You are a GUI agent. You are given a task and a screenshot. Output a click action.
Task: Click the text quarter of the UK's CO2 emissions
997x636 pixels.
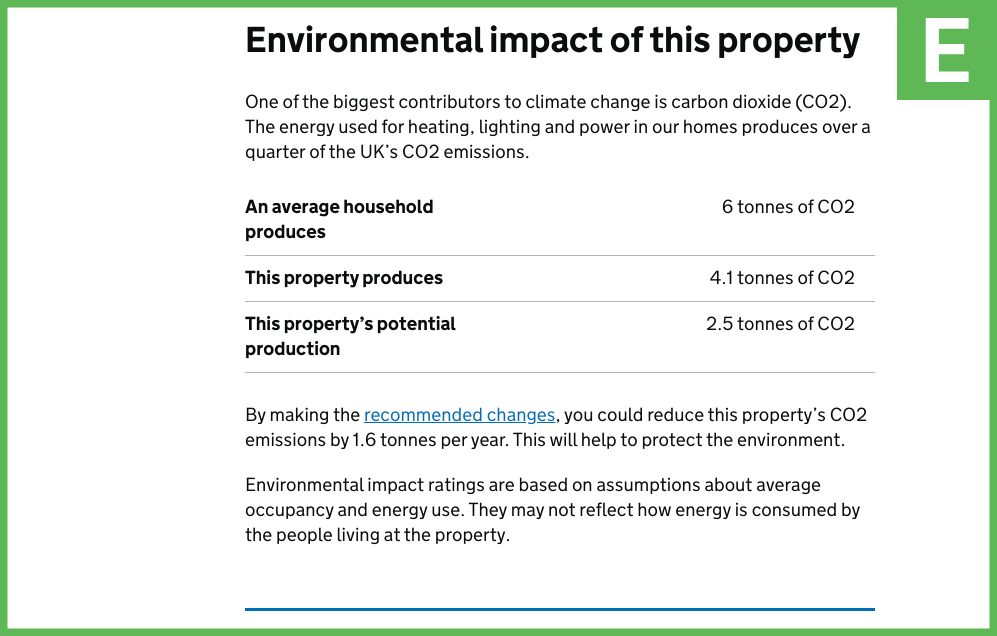pyautogui.click(x=387, y=152)
